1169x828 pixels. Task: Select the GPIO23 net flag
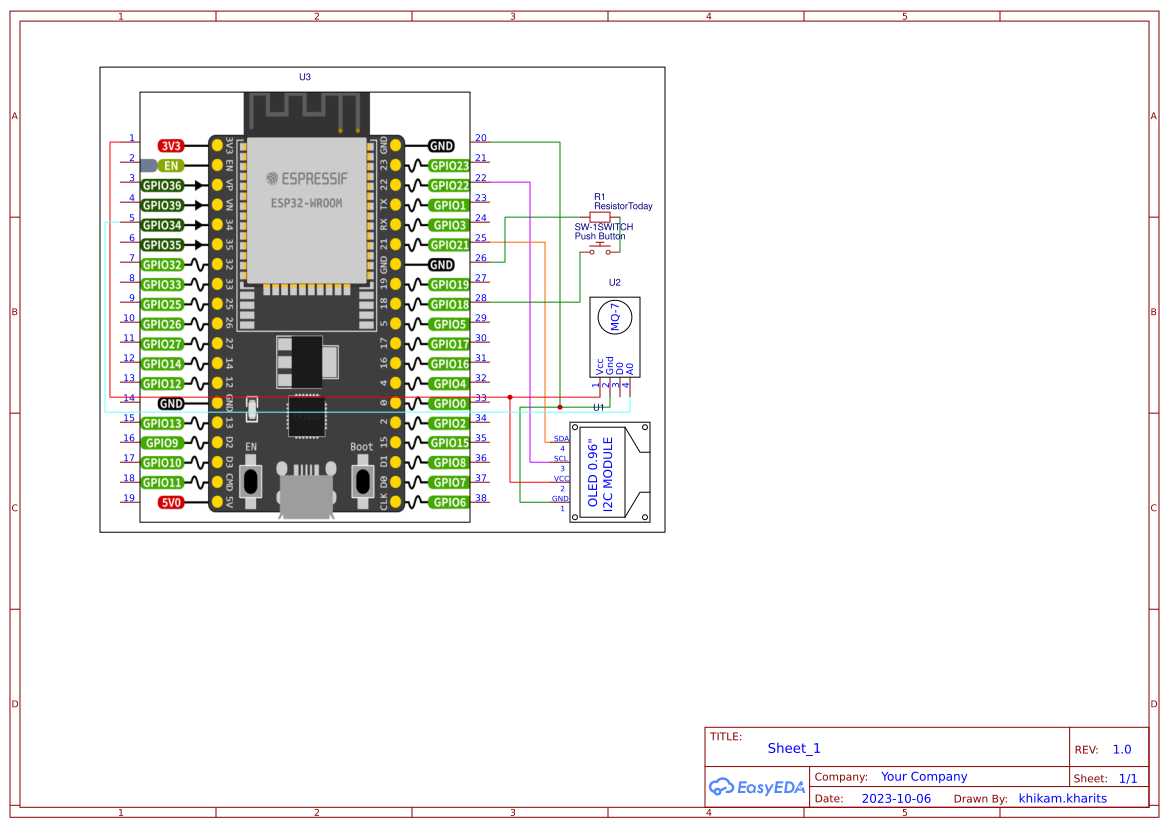[x=452, y=165]
